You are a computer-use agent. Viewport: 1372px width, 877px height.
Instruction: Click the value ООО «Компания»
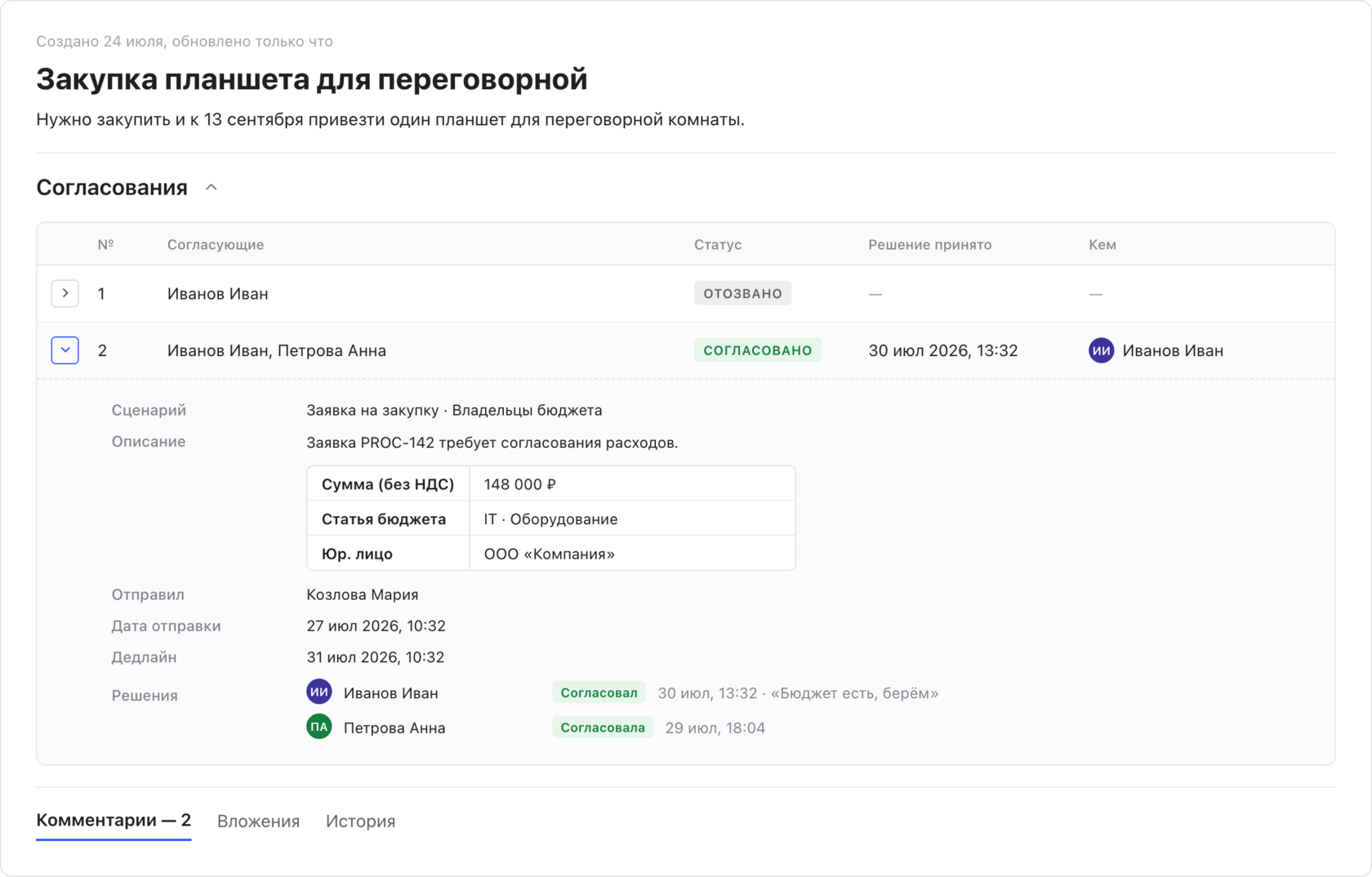[x=549, y=554]
